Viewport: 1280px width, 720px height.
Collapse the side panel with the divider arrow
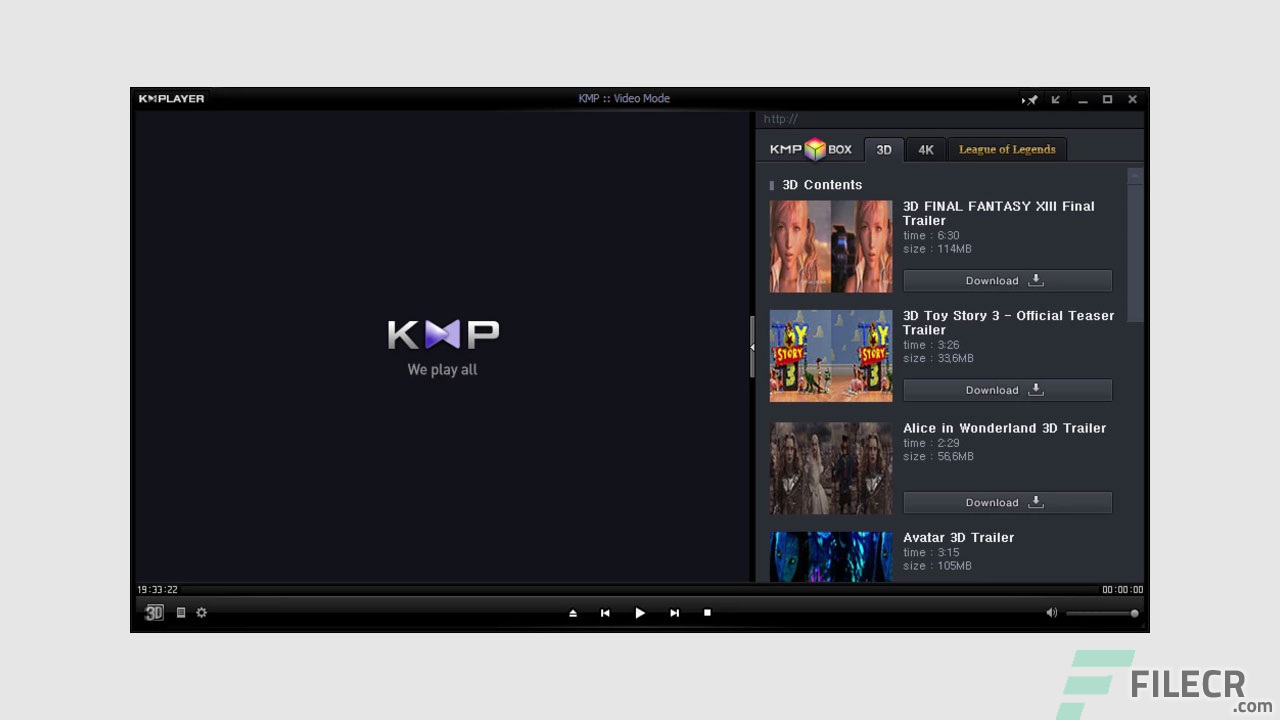click(x=752, y=347)
